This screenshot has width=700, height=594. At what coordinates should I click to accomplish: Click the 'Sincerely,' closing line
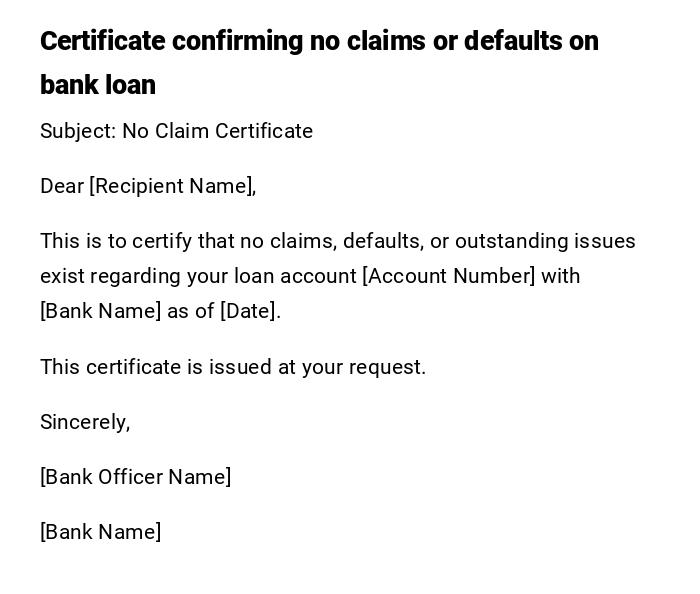coord(85,422)
